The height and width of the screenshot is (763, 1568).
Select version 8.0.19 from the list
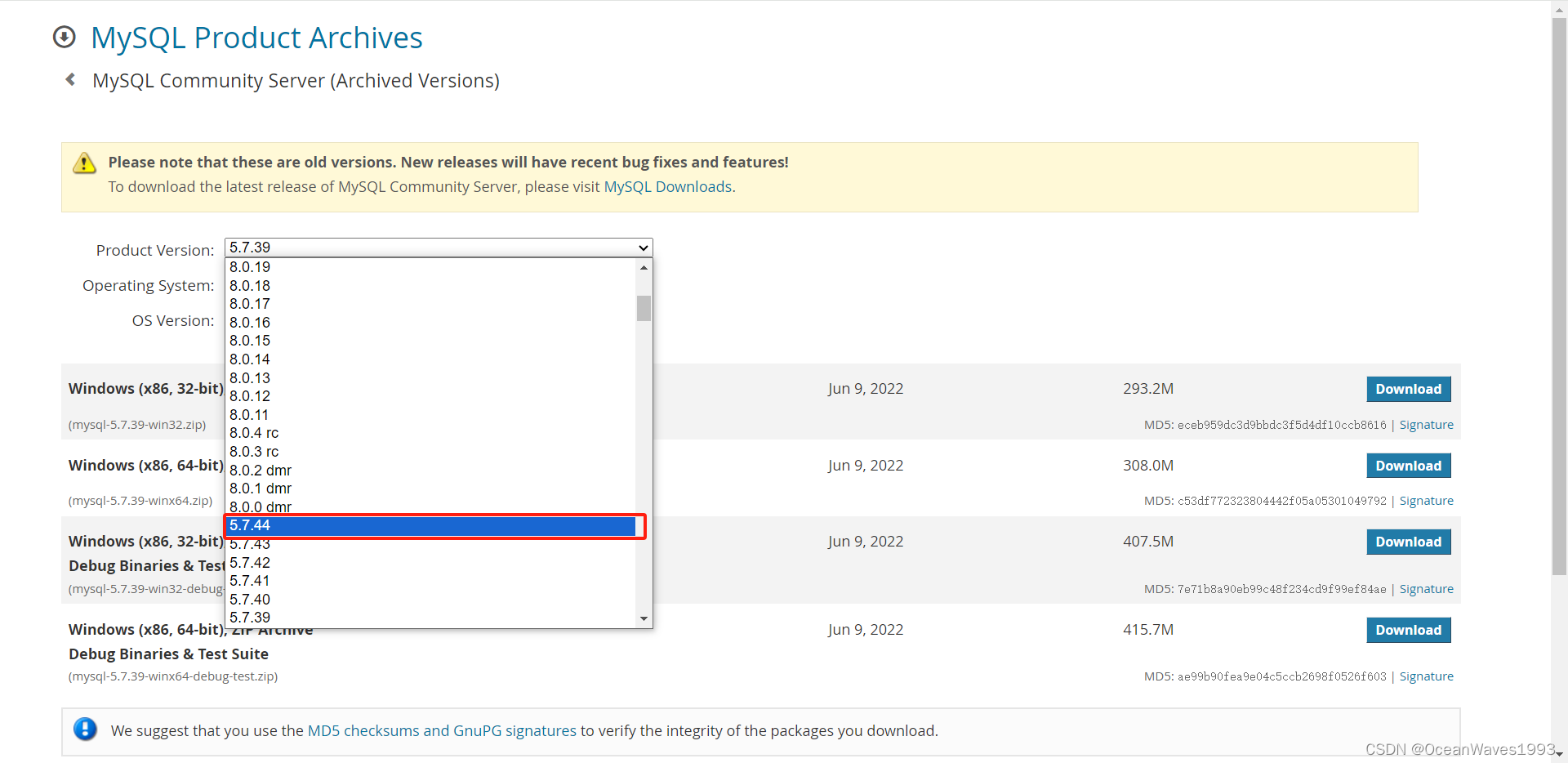pyautogui.click(x=430, y=267)
